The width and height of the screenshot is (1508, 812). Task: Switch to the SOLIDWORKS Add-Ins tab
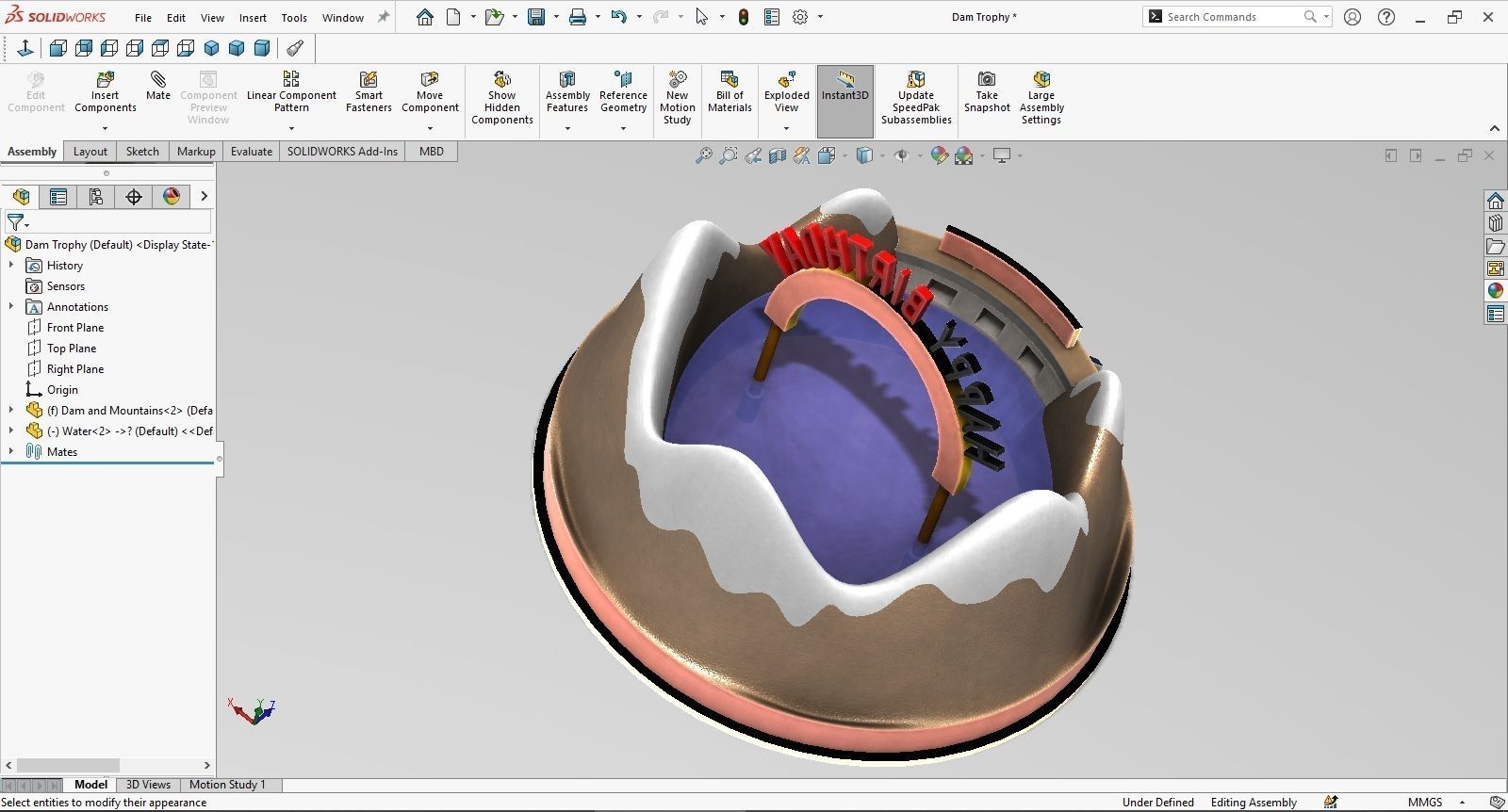point(342,152)
